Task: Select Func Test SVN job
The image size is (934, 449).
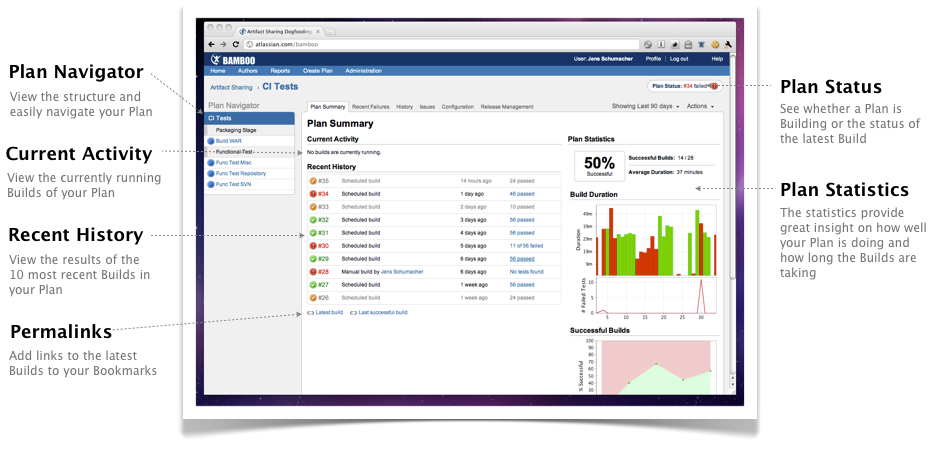Action: pyautogui.click(x=233, y=185)
